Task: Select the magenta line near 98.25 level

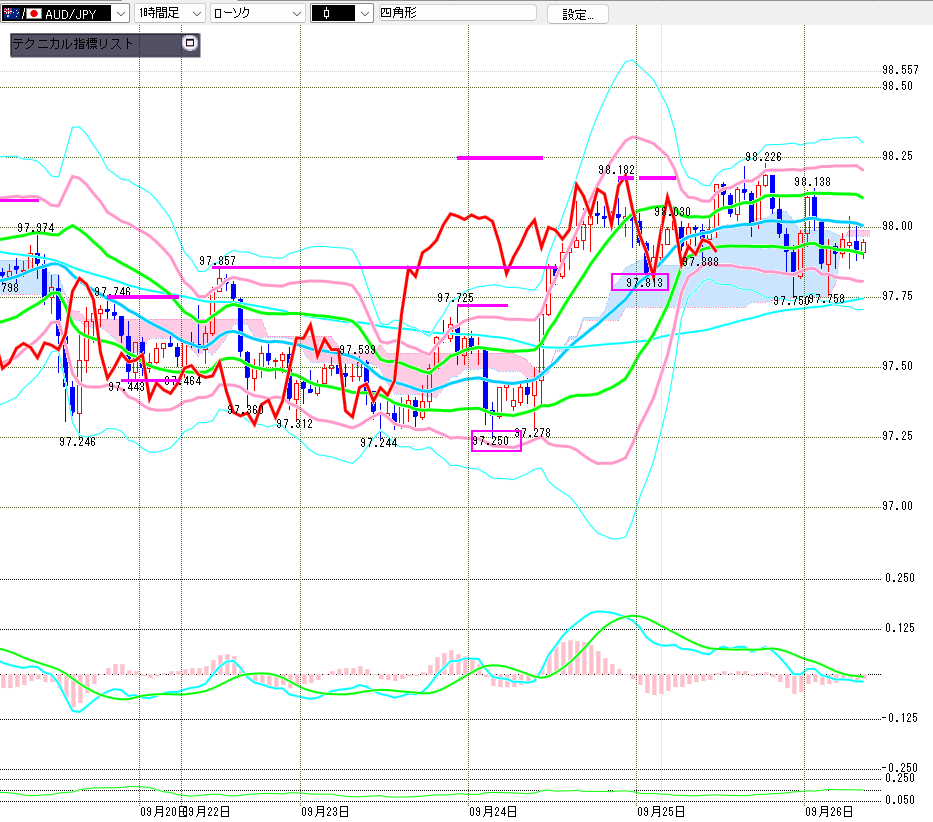Action: pyautogui.click(x=499, y=157)
